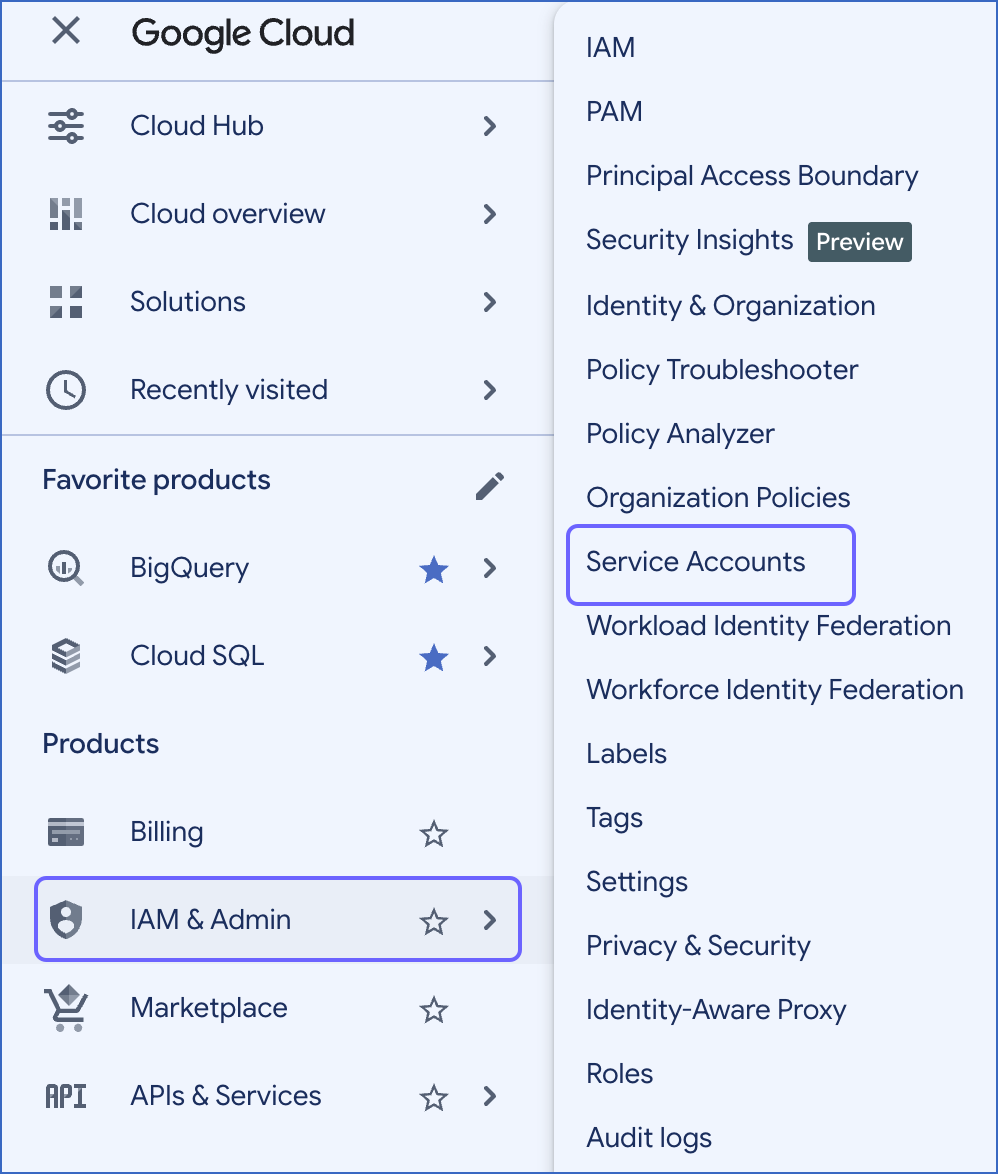The width and height of the screenshot is (998, 1174).
Task: Expand the IAM & Admin submenu chevron
Action: click(490, 919)
